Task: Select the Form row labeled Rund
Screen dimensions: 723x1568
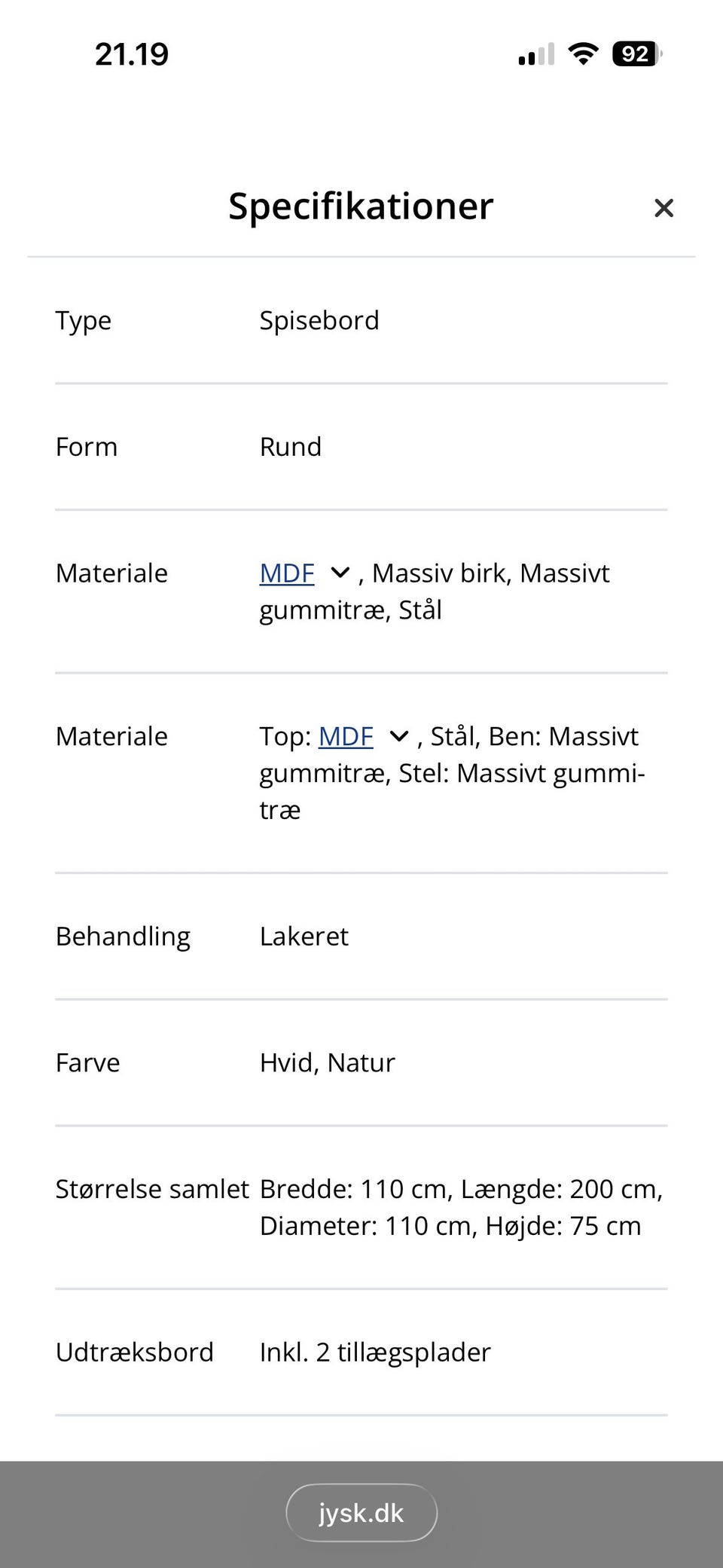Action: coord(291,446)
